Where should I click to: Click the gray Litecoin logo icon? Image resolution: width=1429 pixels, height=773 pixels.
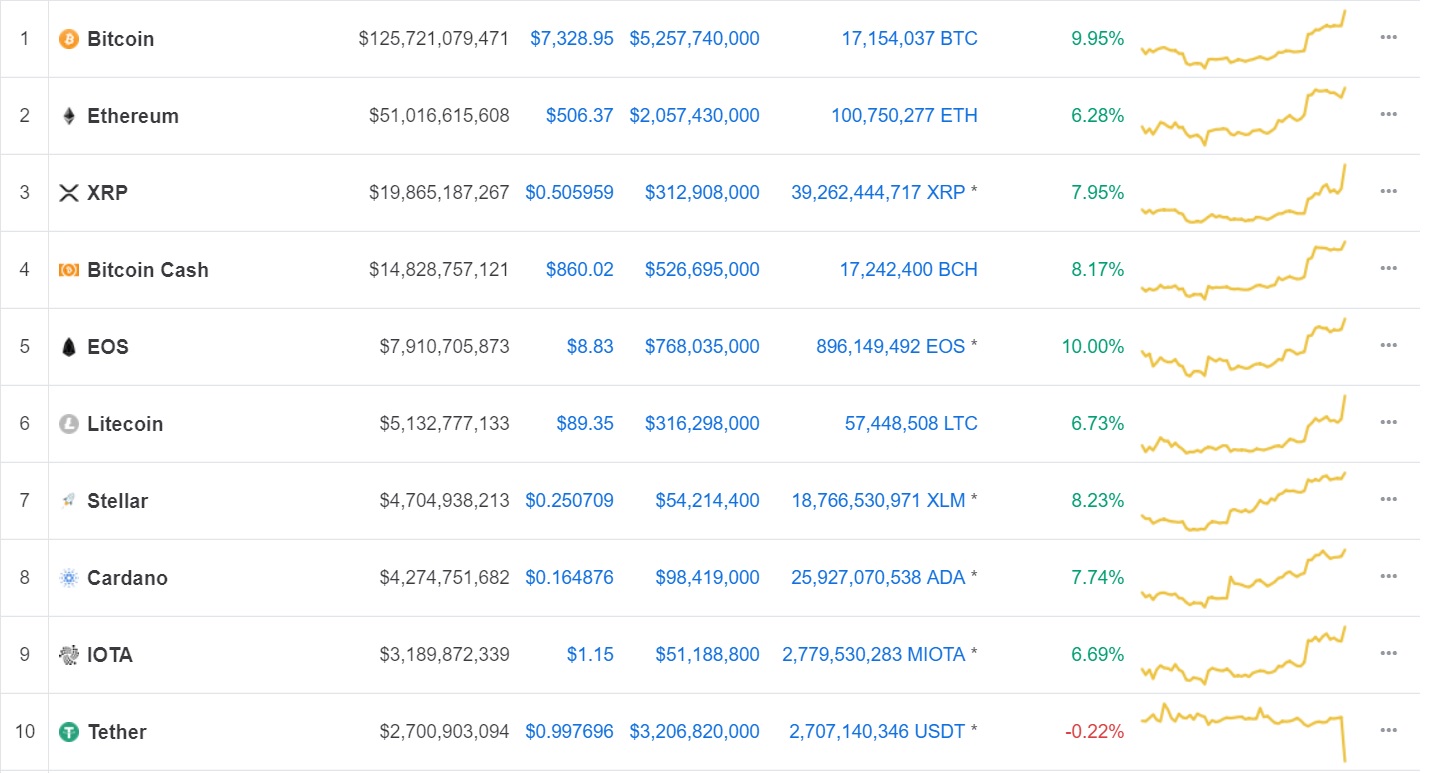coord(68,424)
